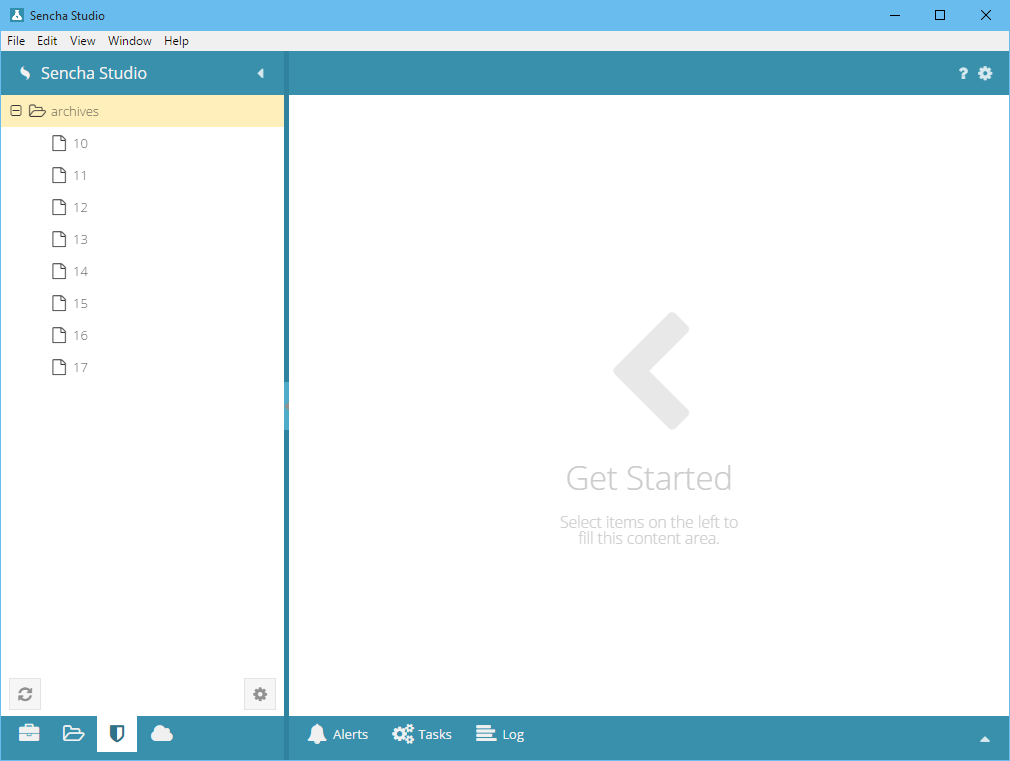1010x761 pixels.
Task: Expand the bottom panel with up arrow
Action: click(x=985, y=739)
